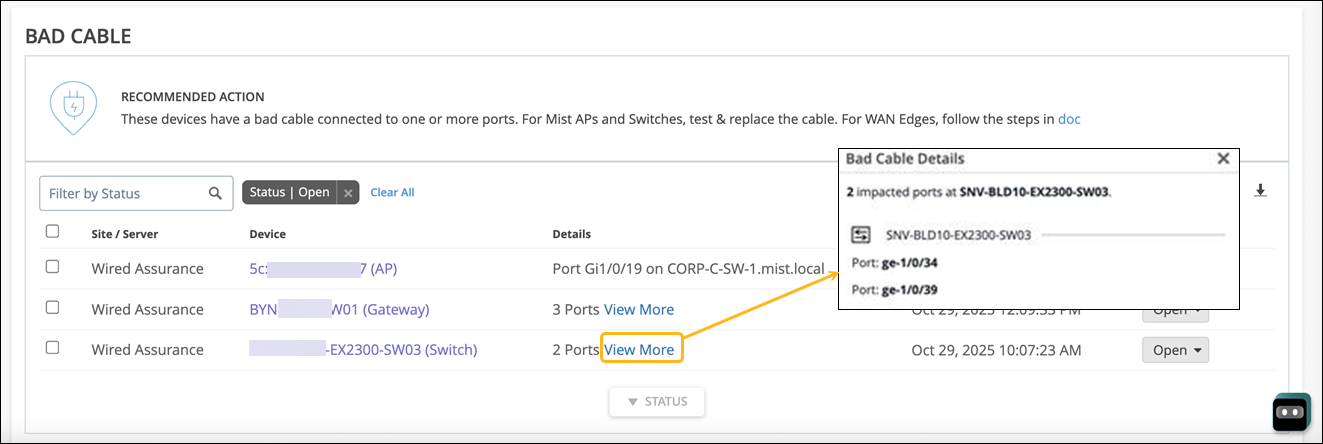The image size is (1323, 444).
Task: Open status dropdown for the switch row
Action: point(1175,350)
